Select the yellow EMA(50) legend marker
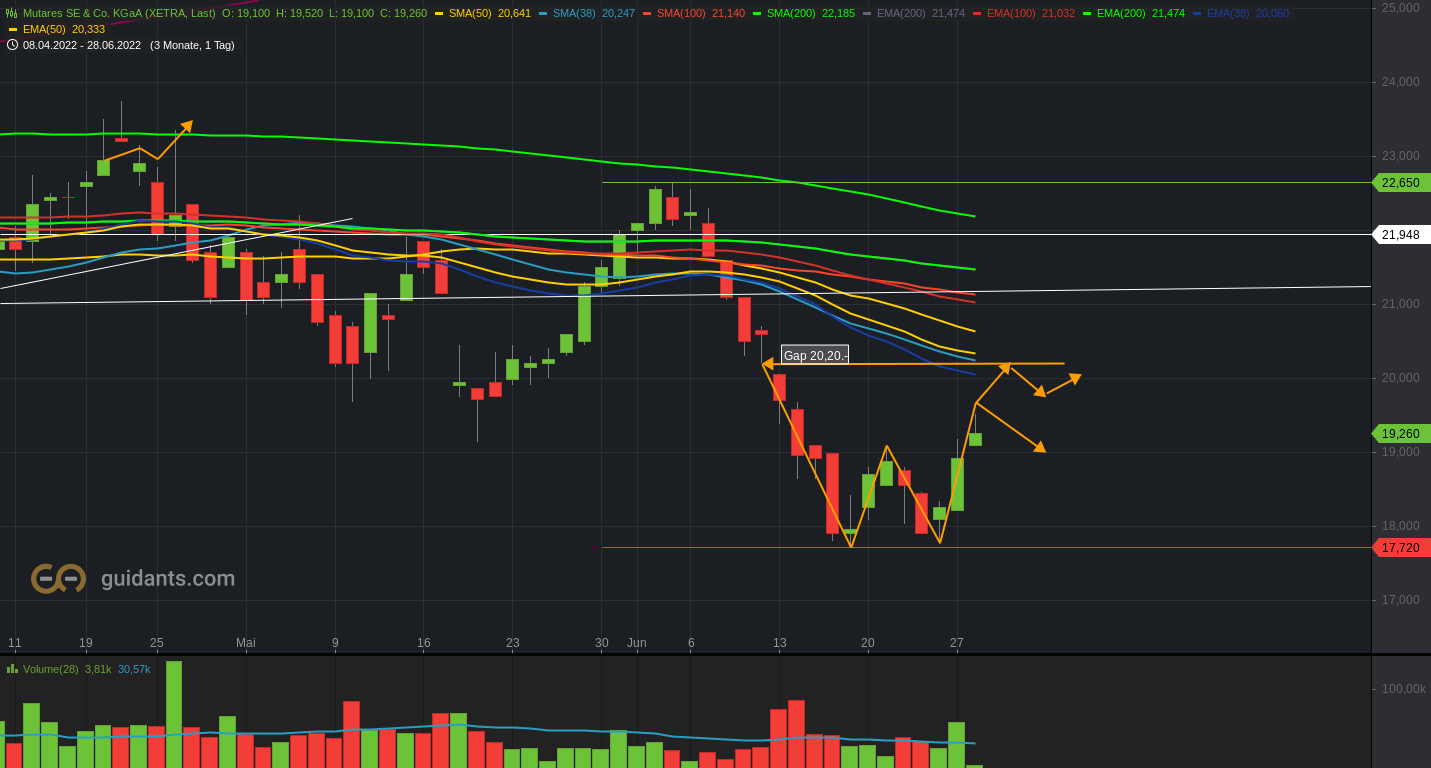 (x=11, y=30)
